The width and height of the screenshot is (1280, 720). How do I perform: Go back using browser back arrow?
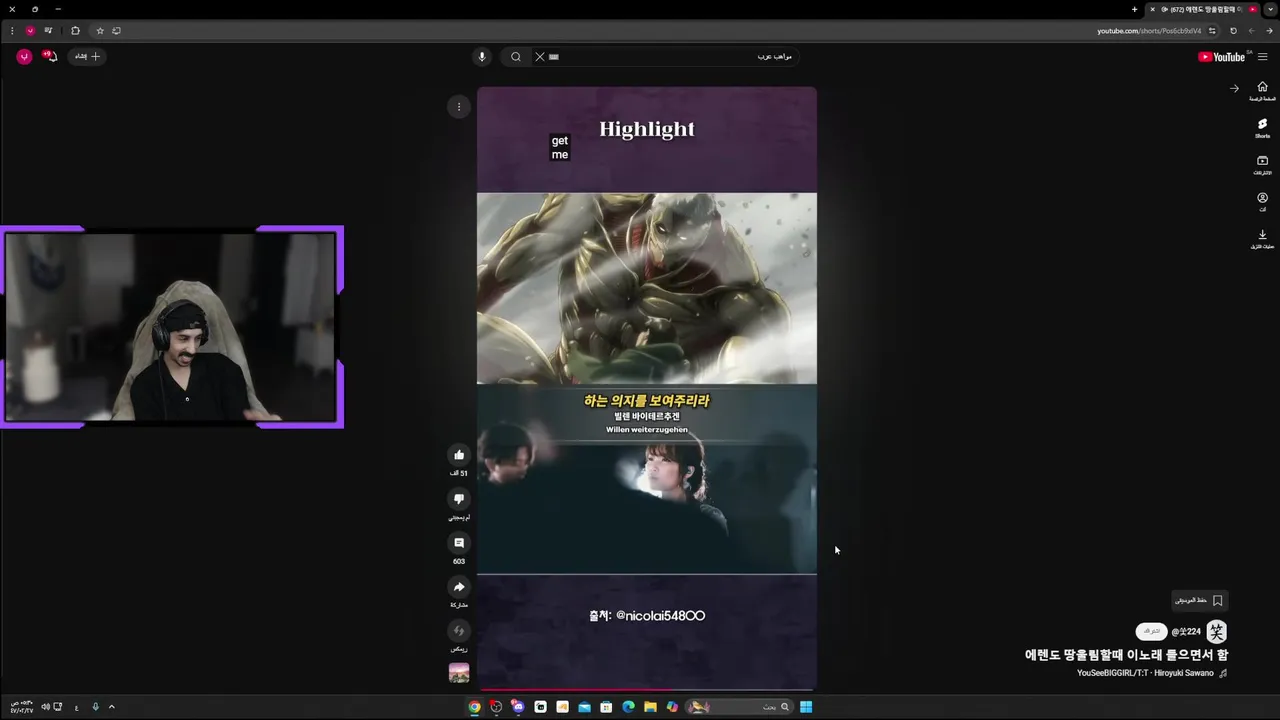point(1269,31)
